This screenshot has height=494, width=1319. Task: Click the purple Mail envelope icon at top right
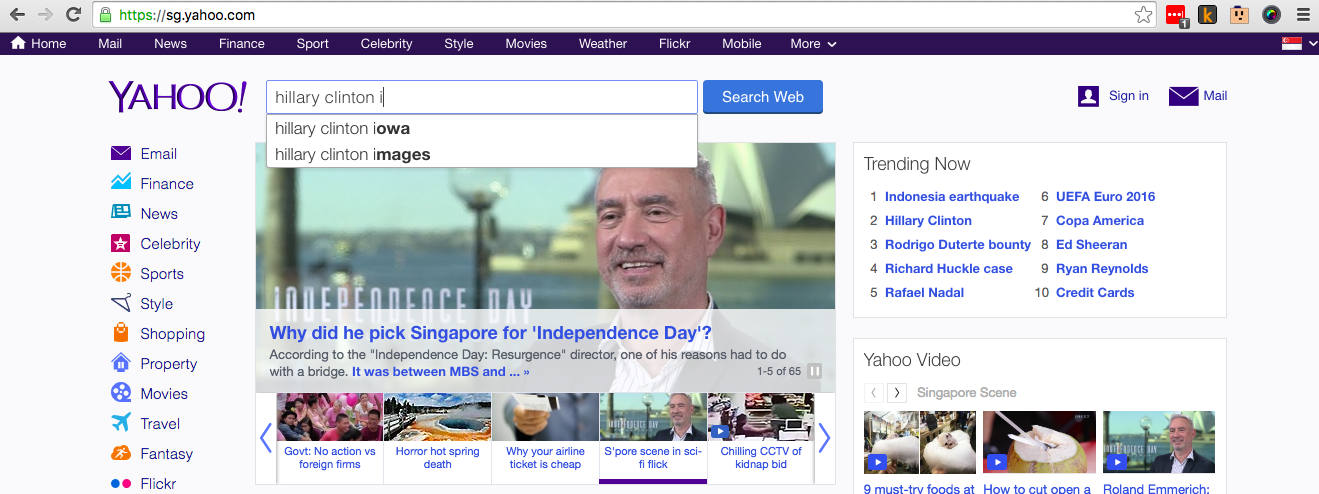(x=1183, y=96)
